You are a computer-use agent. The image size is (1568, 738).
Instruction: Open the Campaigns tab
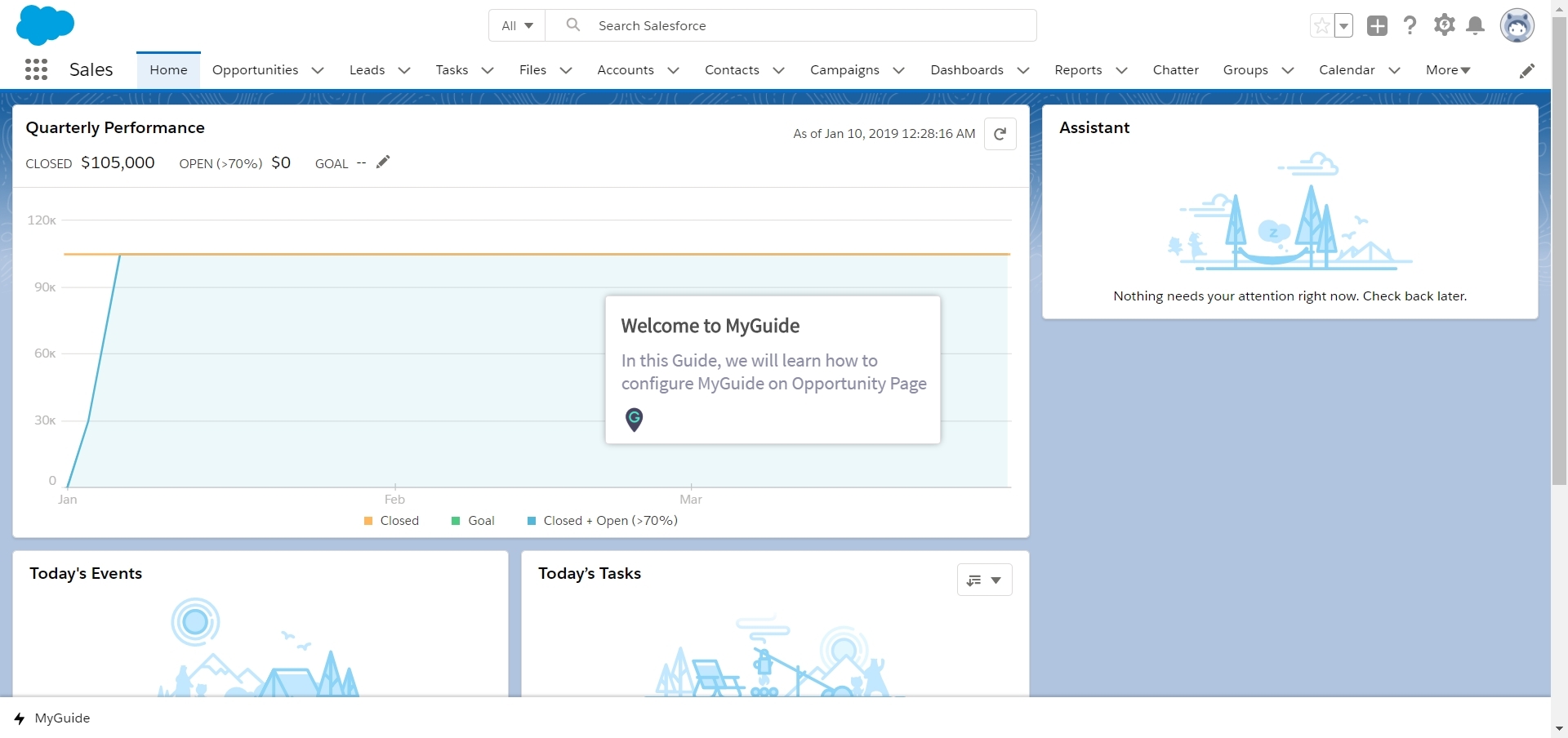(844, 70)
